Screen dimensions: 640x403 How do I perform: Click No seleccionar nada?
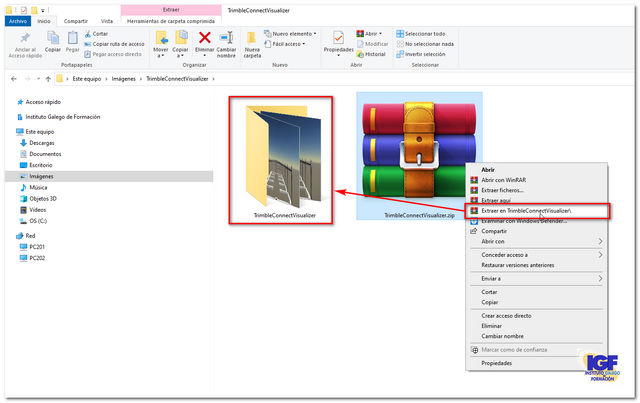(x=425, y=44)
